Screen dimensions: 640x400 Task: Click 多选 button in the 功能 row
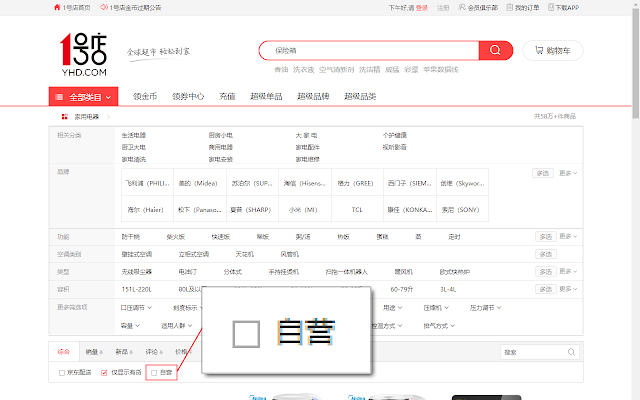click(546, 236)
